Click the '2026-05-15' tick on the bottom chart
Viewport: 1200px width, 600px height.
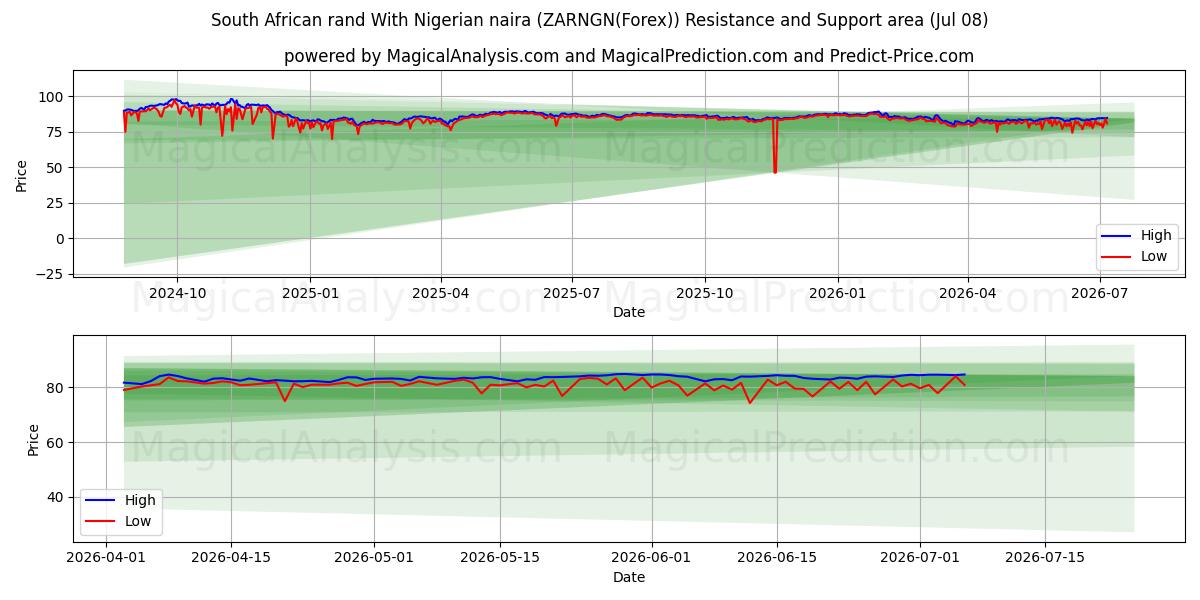pyautogui.click(x=500, y=557)
